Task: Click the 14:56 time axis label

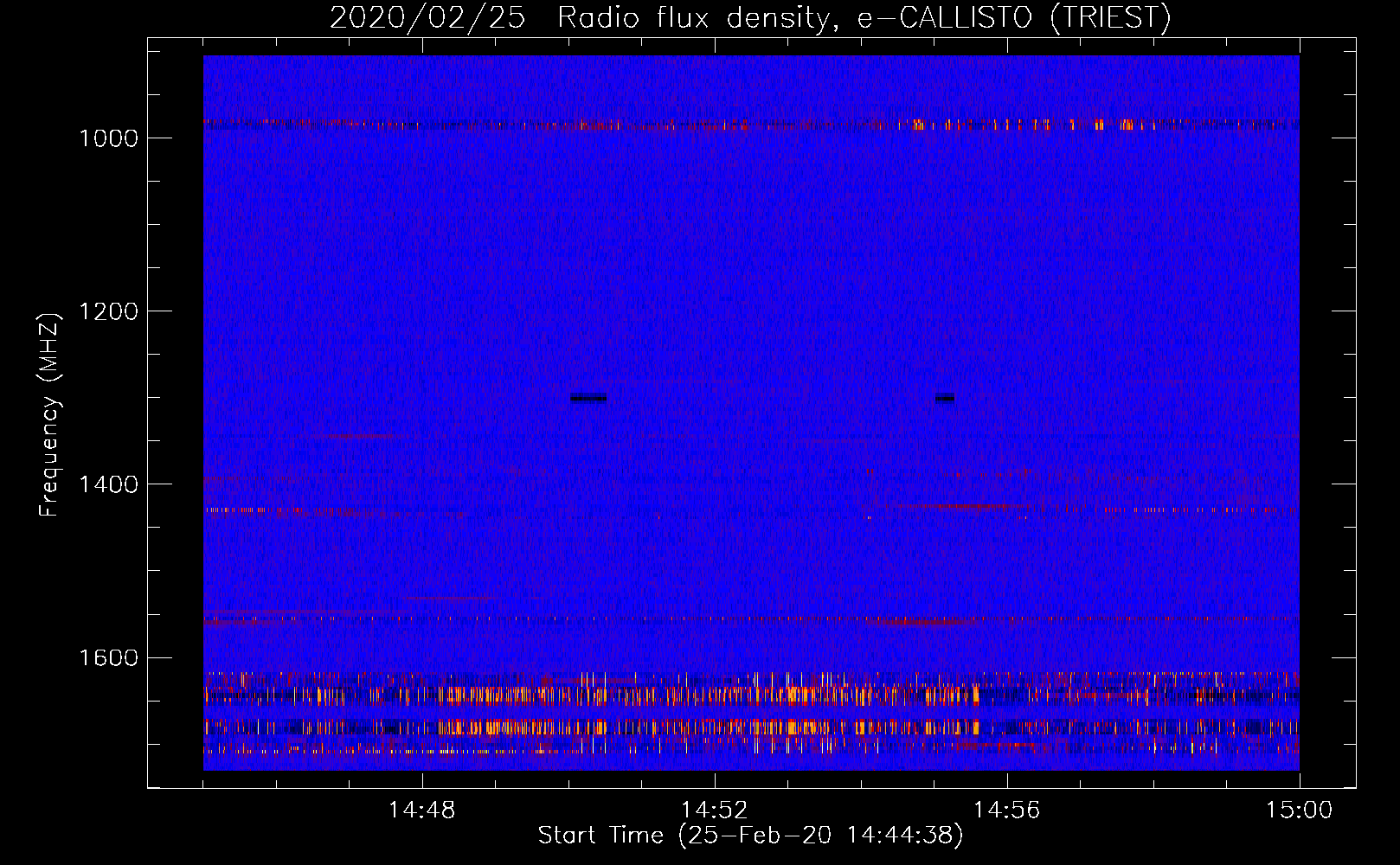Action: (x=1007, y=811)
